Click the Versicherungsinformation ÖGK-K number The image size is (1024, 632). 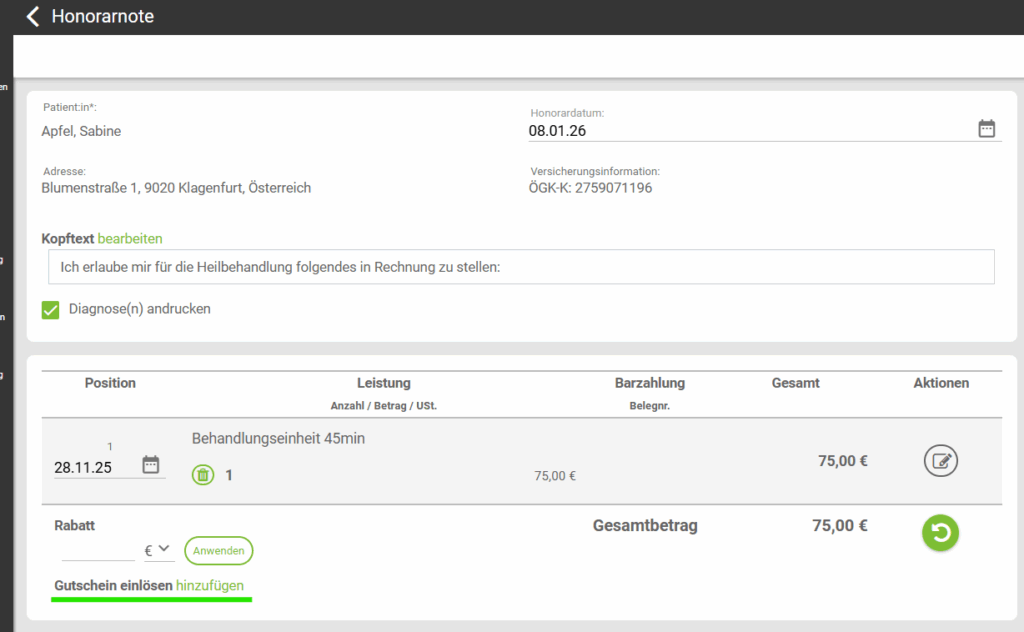[590, 188]
